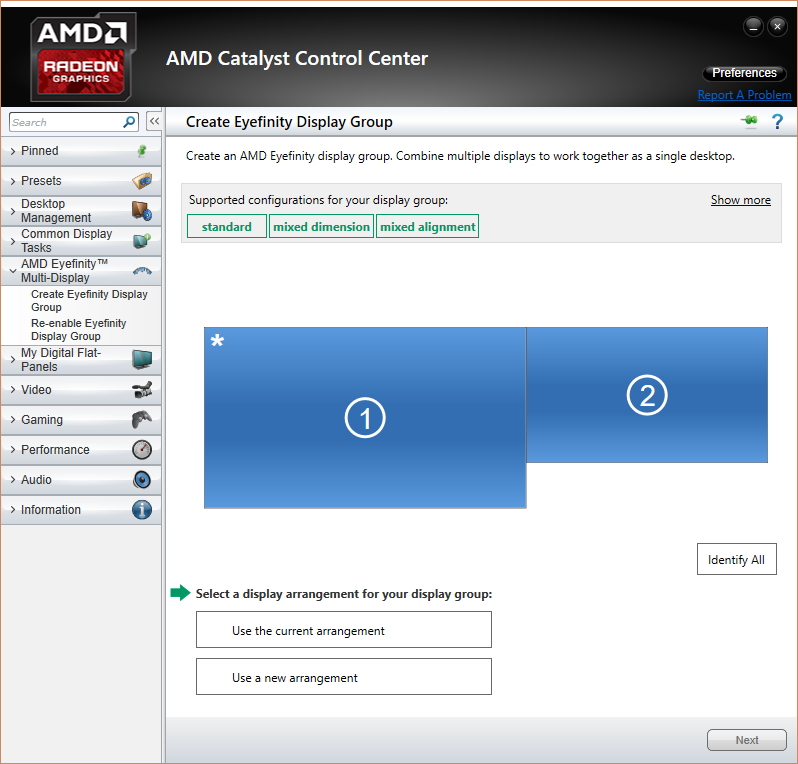Select the Presets menu label
798x764 pixels.
coord(41,181)
